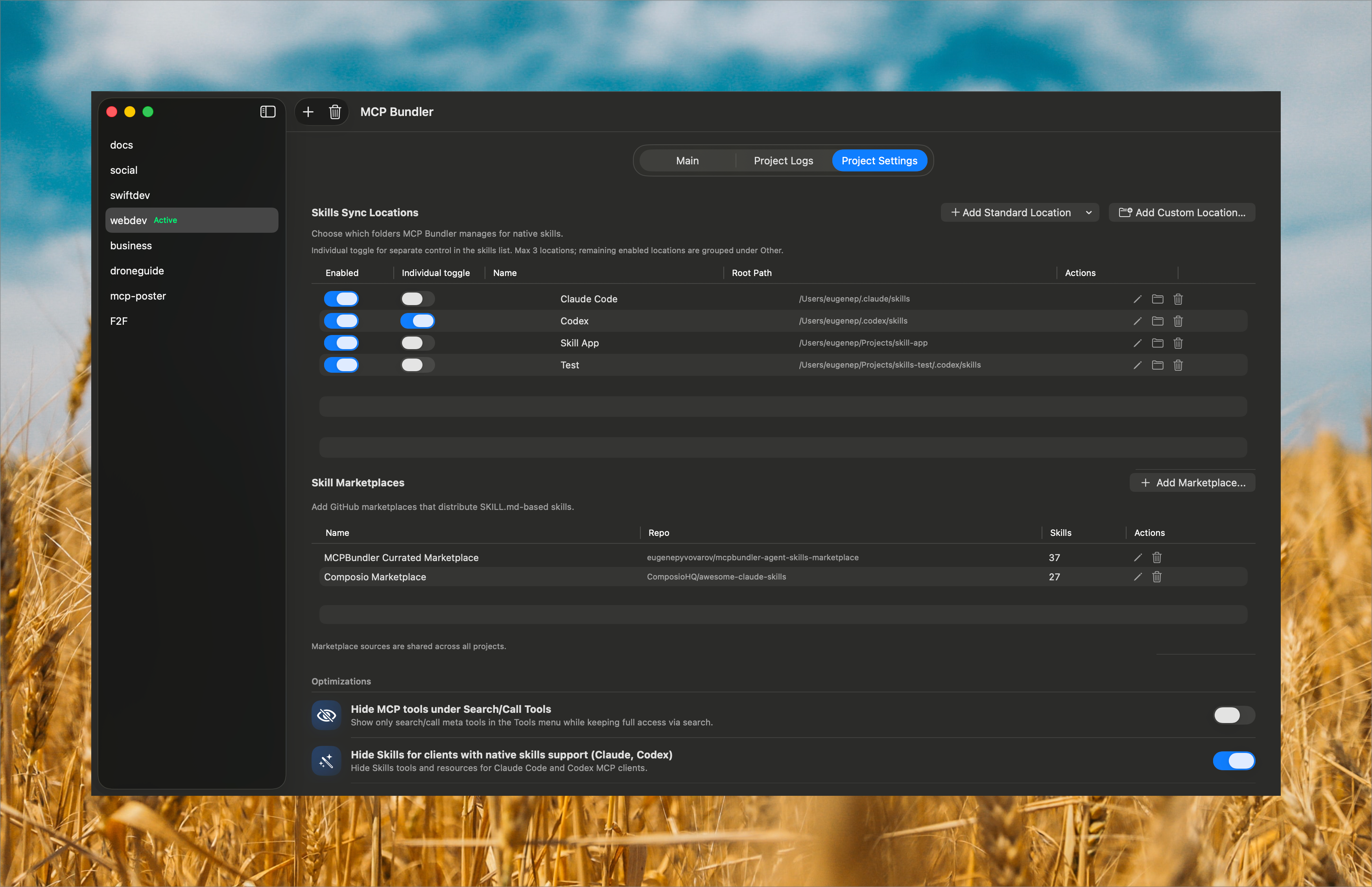
Task: Turn on Claude Code individual toggle
Action: point(418,299)
